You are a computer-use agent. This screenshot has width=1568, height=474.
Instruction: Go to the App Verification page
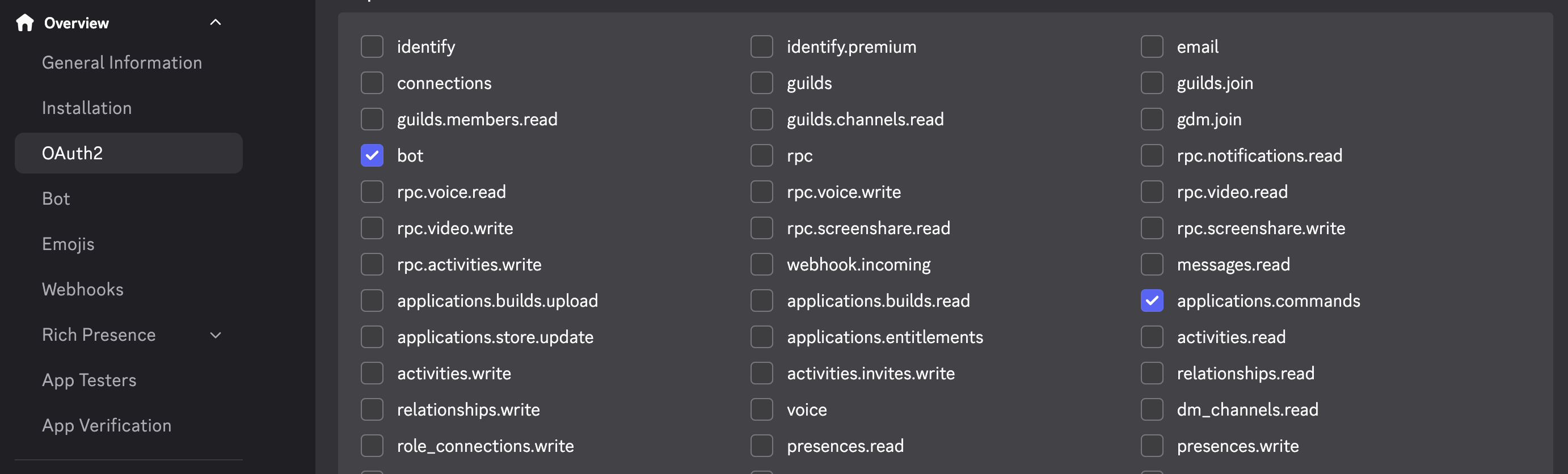tap(107, 425)
